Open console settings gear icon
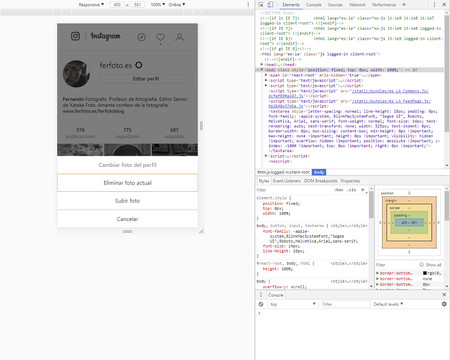Screen dimensions: 450x360 click(x=444, y=304)
